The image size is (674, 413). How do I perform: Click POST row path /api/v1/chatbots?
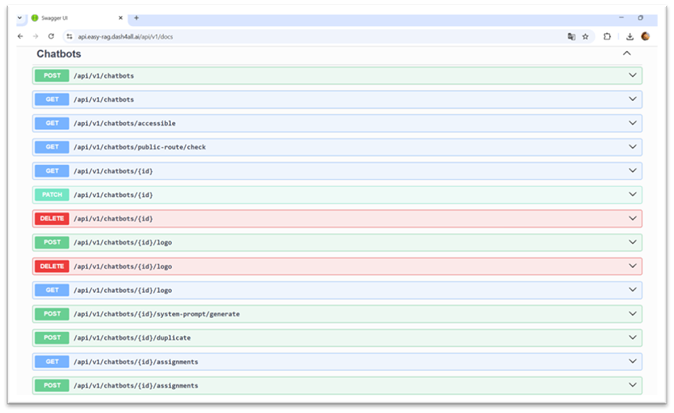point(104,76)
